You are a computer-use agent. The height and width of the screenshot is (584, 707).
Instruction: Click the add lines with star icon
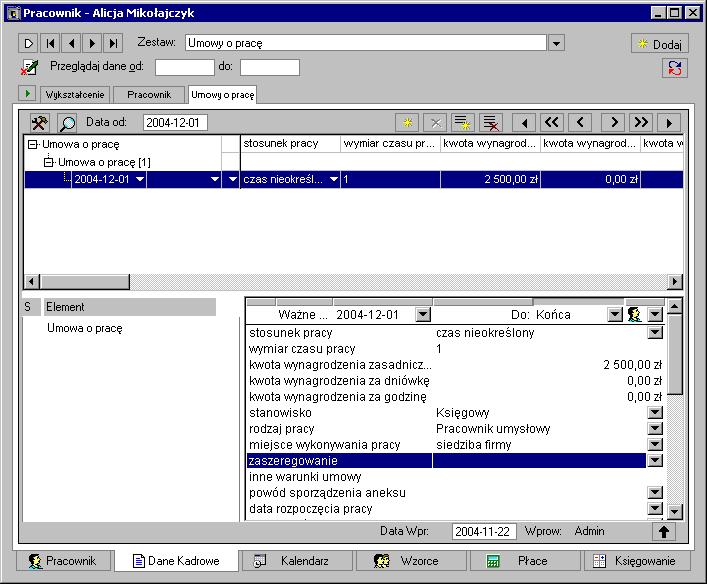pyautogui.click(x=463, y=123)
